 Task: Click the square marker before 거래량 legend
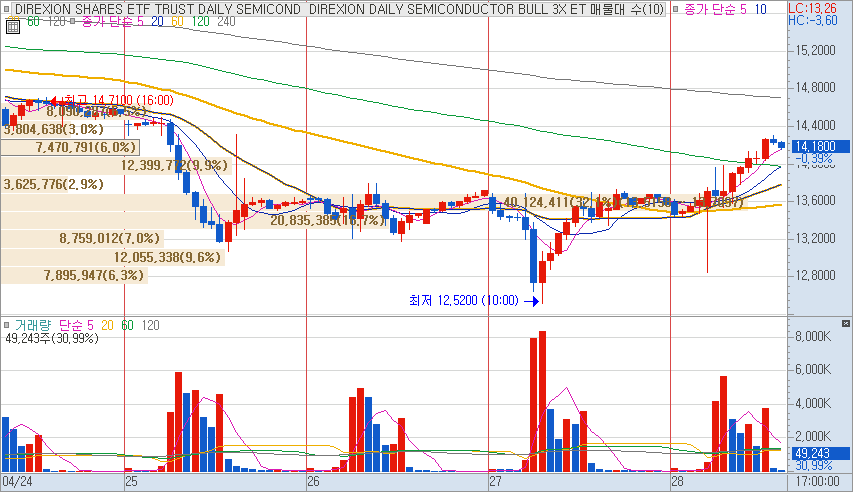(7, 325)
